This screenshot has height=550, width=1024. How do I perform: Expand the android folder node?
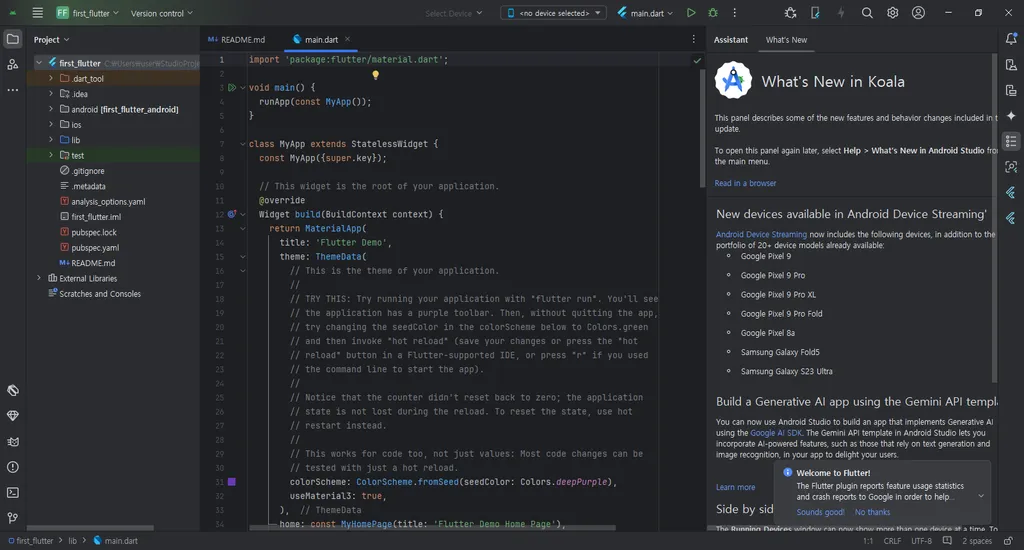(x=51, y=109)
